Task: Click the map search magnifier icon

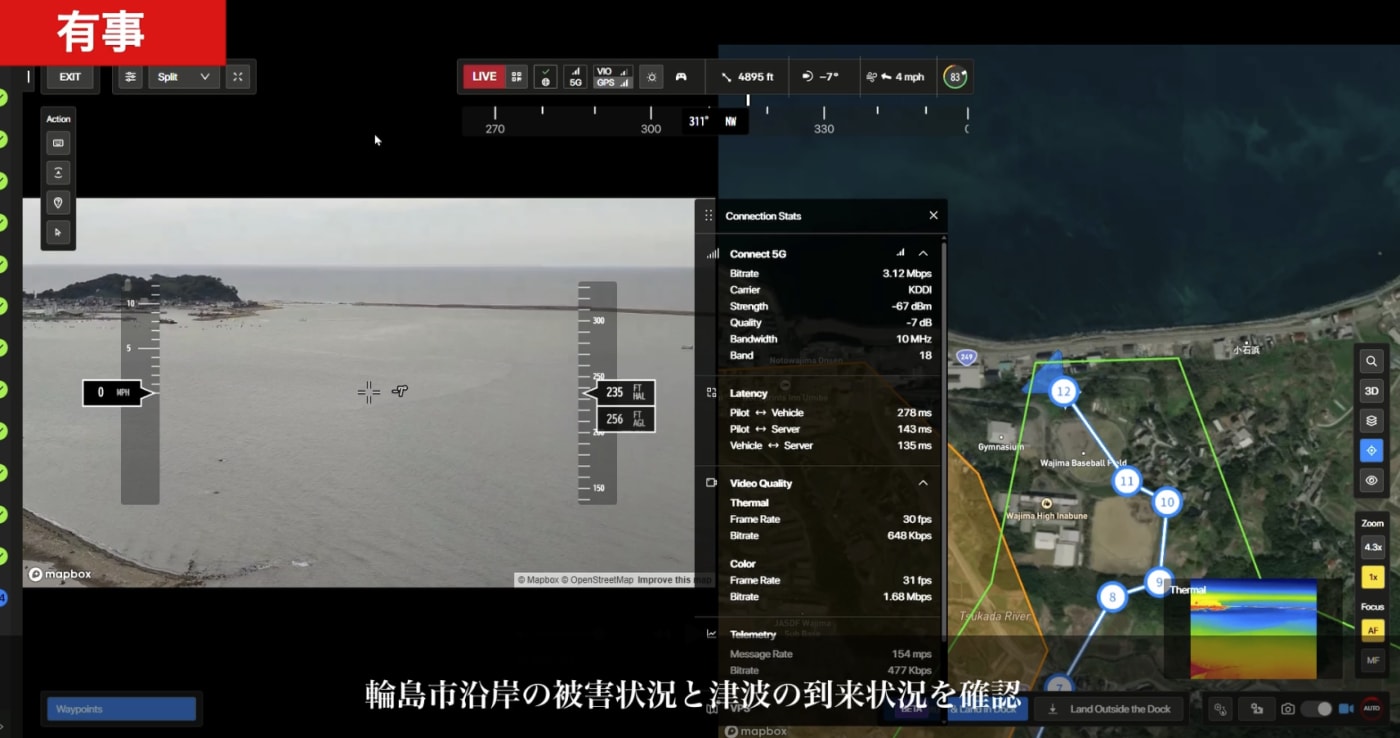Action: click(x=1372, y=362)
